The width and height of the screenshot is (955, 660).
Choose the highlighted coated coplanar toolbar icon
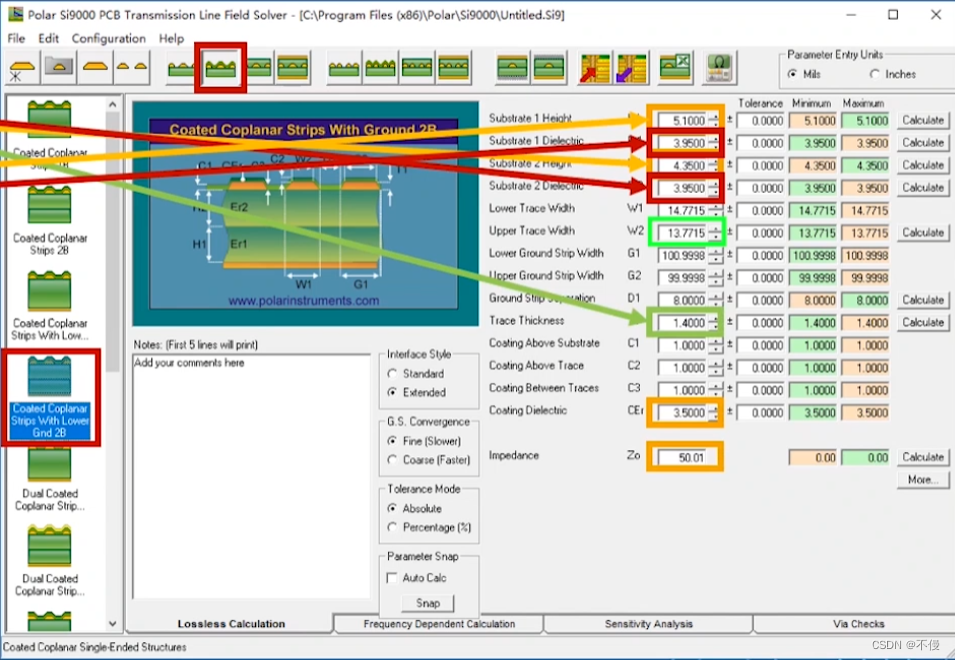click(220, 68)
